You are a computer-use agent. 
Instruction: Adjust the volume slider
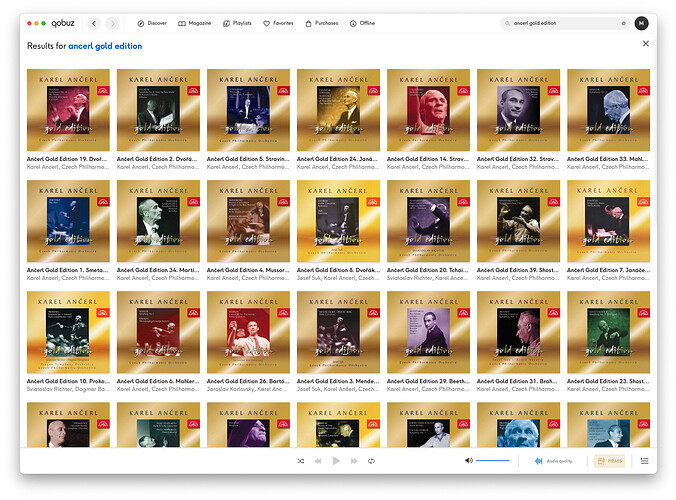[493, 461]
